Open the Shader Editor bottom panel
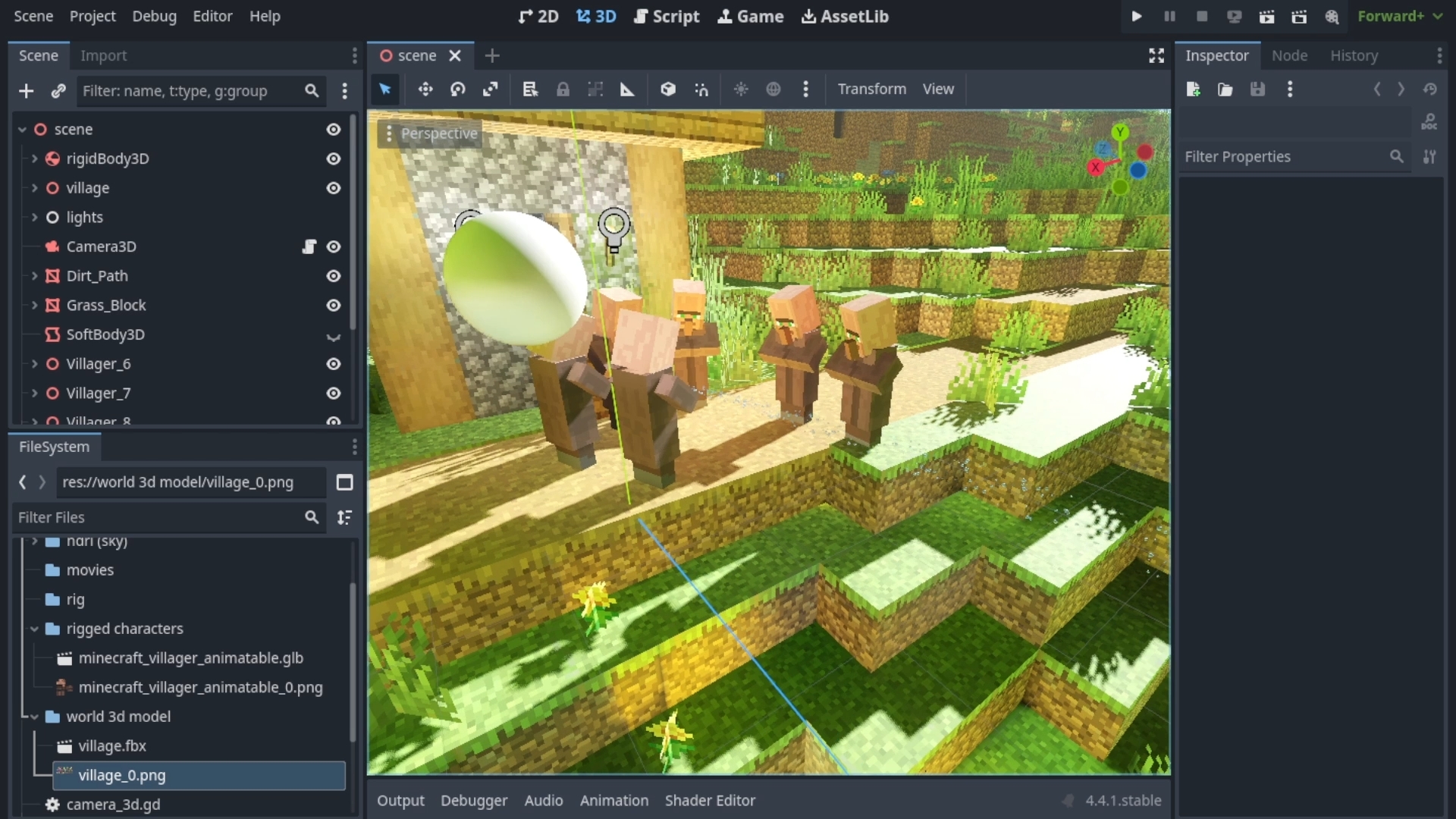 (x=710, y=801)
